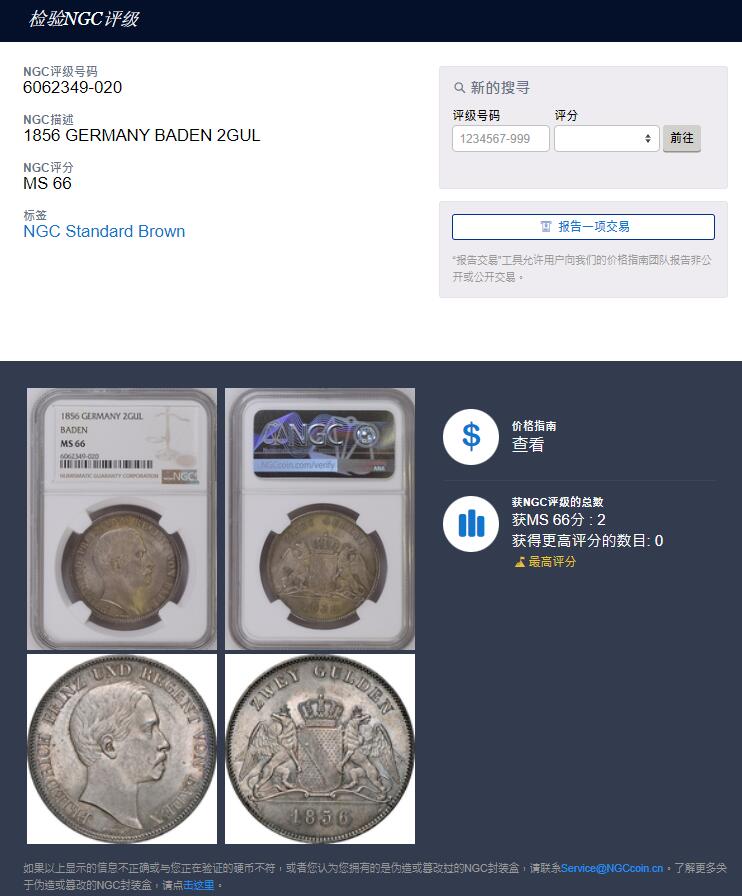Click the 获MS 66分 : 2 census text
Image resolution: width=742 pixels, height=896 pixels.
(559, 520)
